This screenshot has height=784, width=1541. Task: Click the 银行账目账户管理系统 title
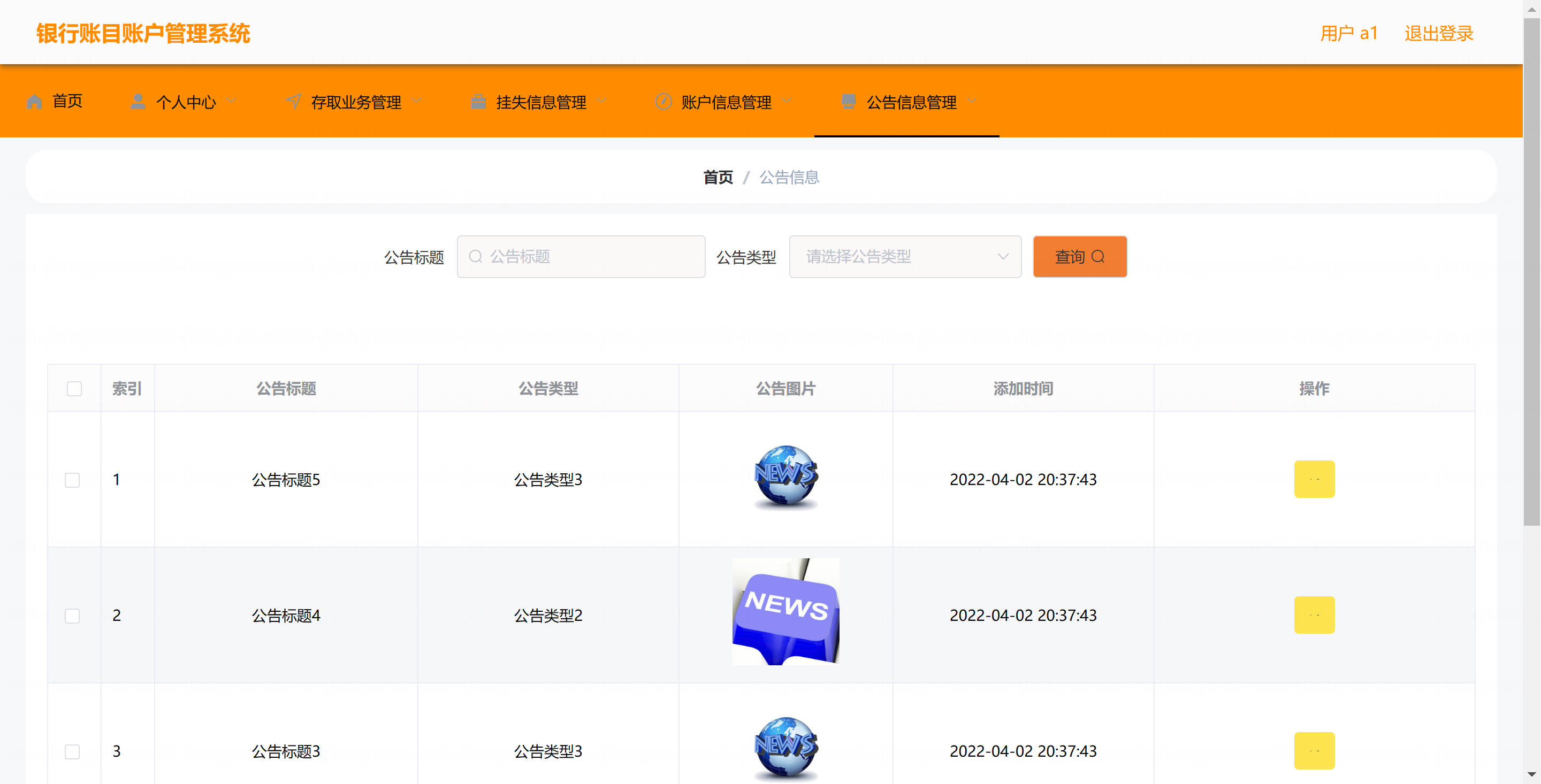(143, 34)
